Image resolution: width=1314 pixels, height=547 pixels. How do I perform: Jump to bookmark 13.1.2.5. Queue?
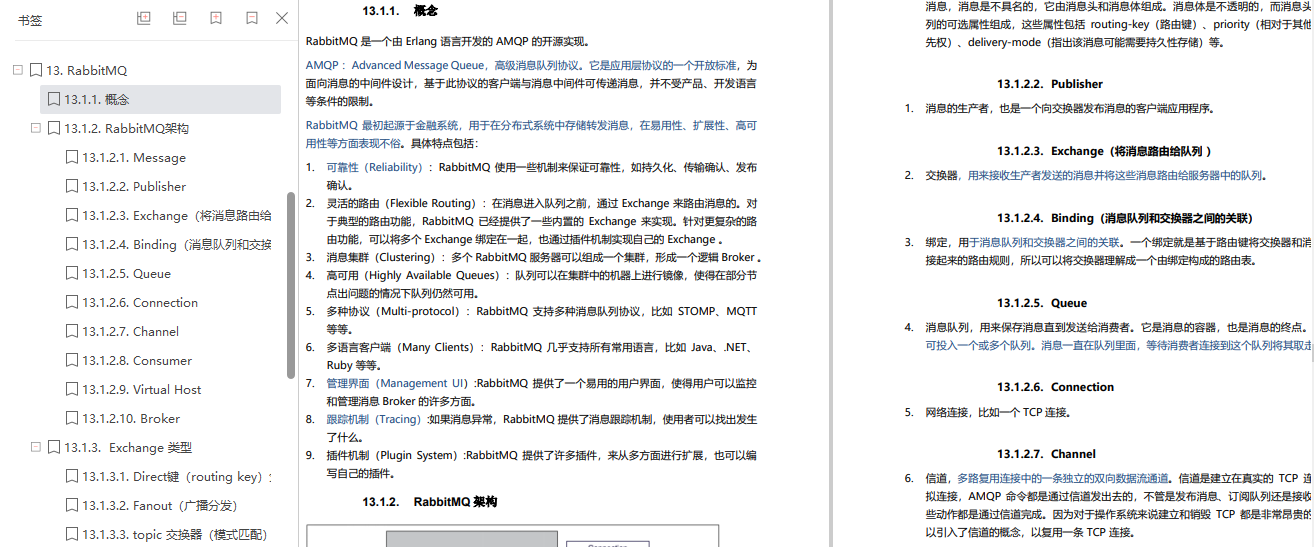click(x=126, y=273)
